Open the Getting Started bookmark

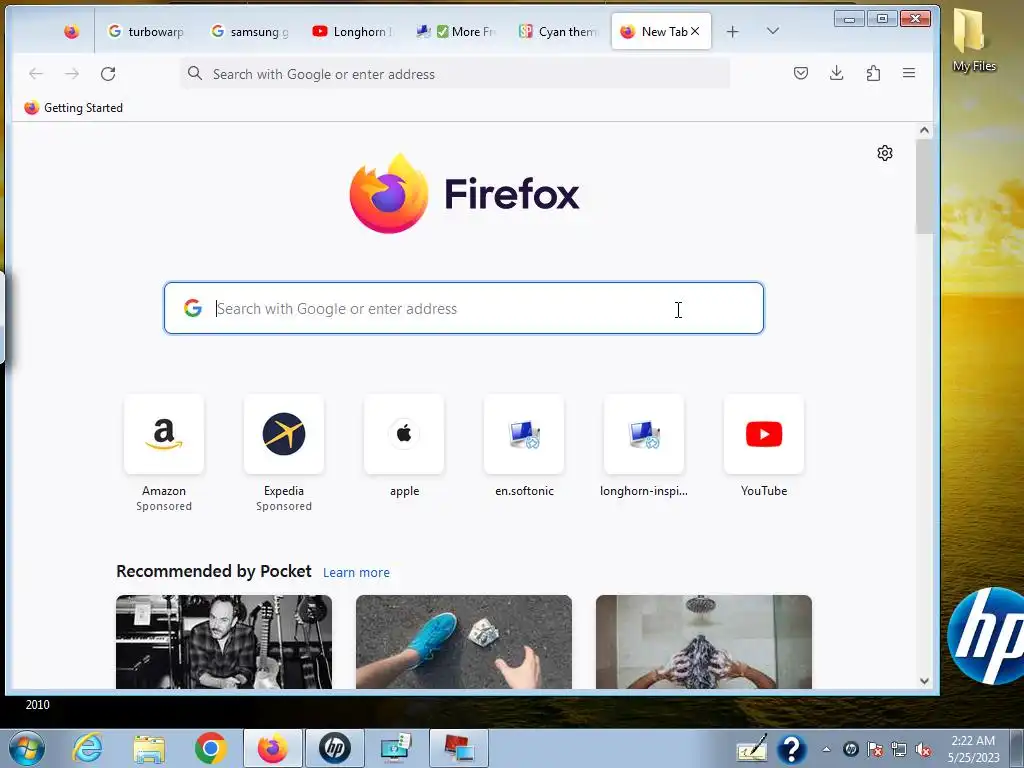point(73,108)
